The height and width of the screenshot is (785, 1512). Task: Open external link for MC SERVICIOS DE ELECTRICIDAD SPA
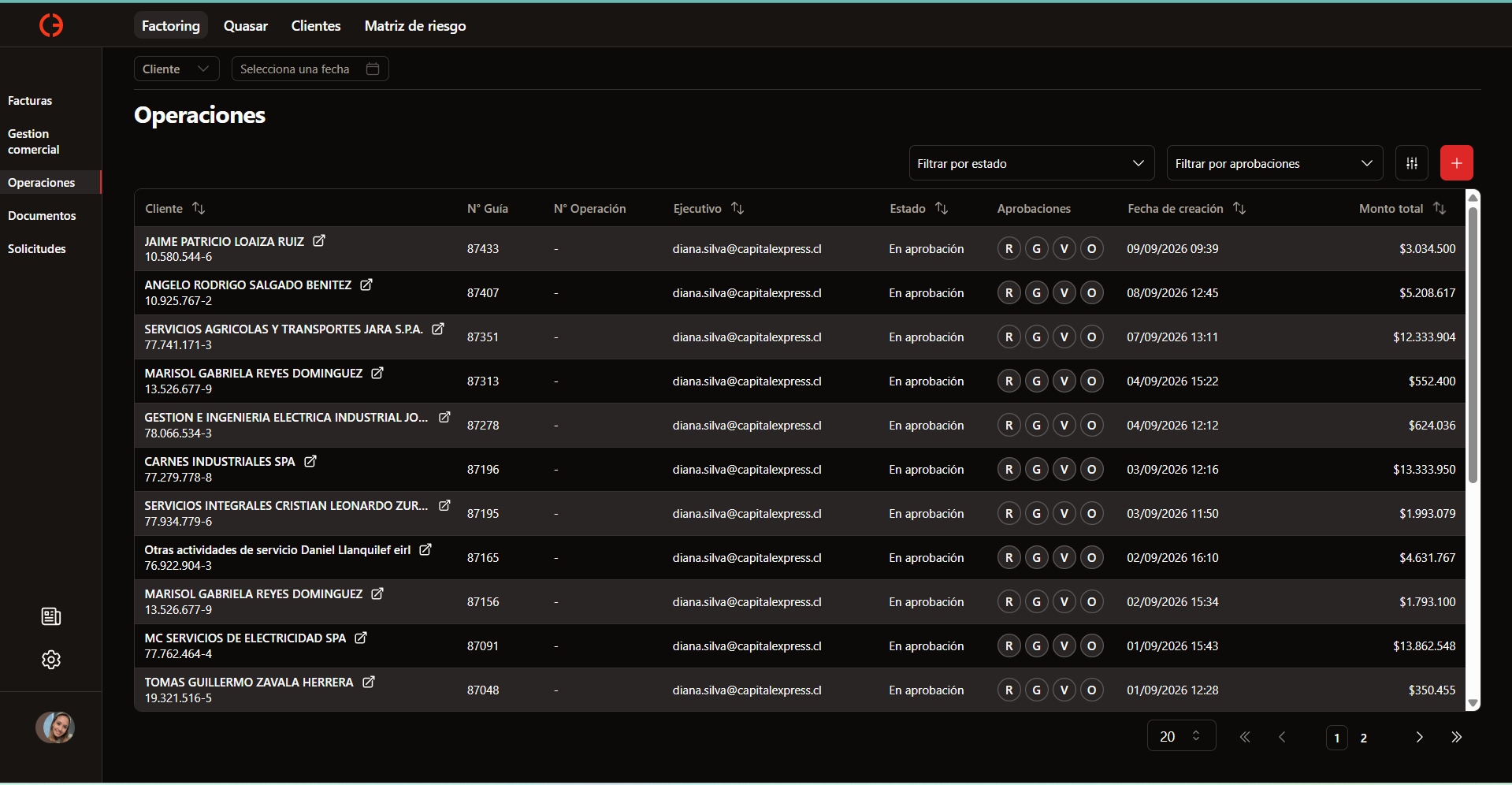(361, 638)
